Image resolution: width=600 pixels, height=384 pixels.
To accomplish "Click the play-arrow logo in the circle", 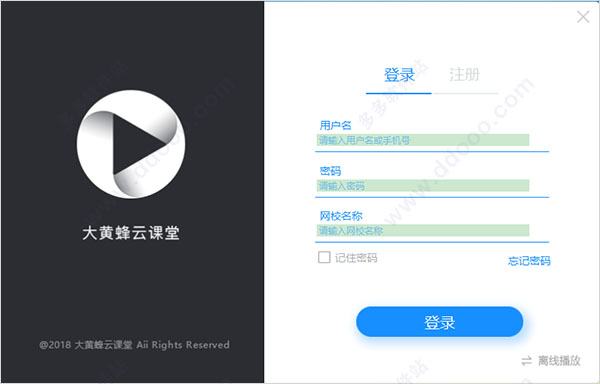I will [131, 144].
